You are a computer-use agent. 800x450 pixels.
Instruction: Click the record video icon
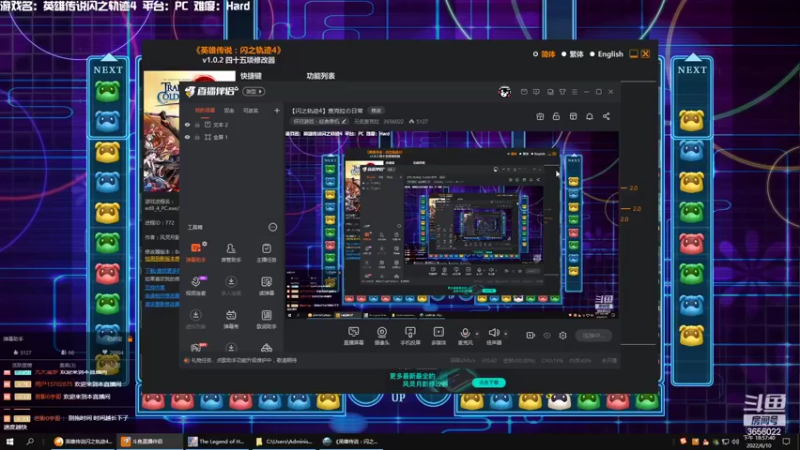coord(531,335)
